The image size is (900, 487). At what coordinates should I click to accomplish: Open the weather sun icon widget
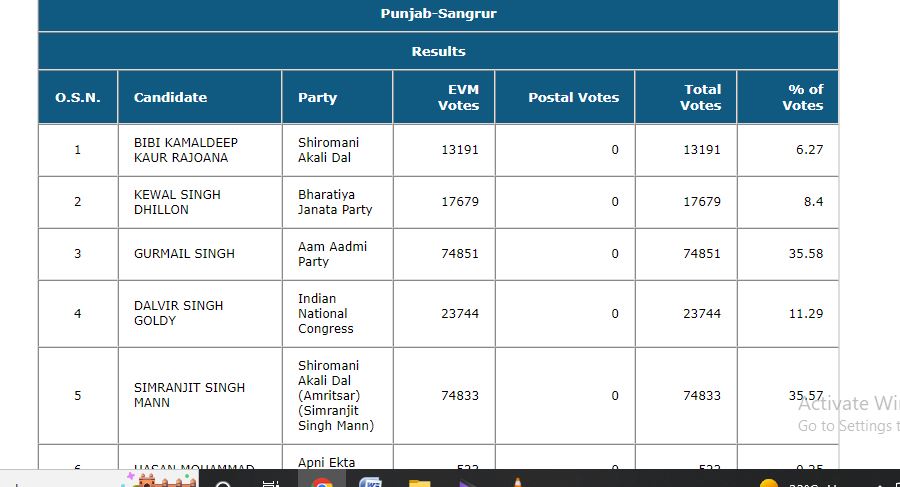(x=769, y=482)
